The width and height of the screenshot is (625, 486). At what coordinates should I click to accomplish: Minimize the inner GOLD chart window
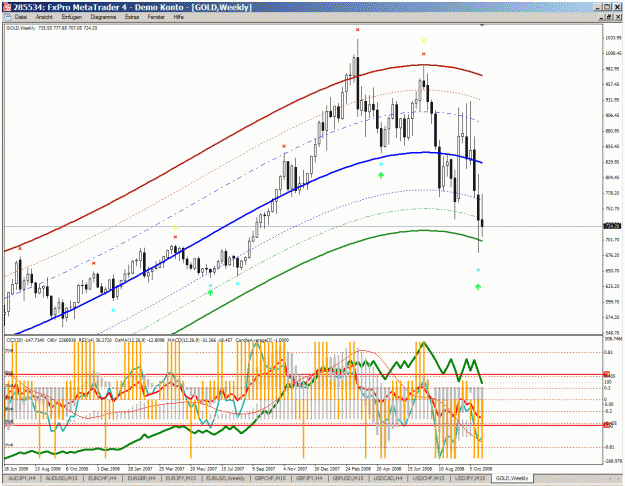pos(601,17)
